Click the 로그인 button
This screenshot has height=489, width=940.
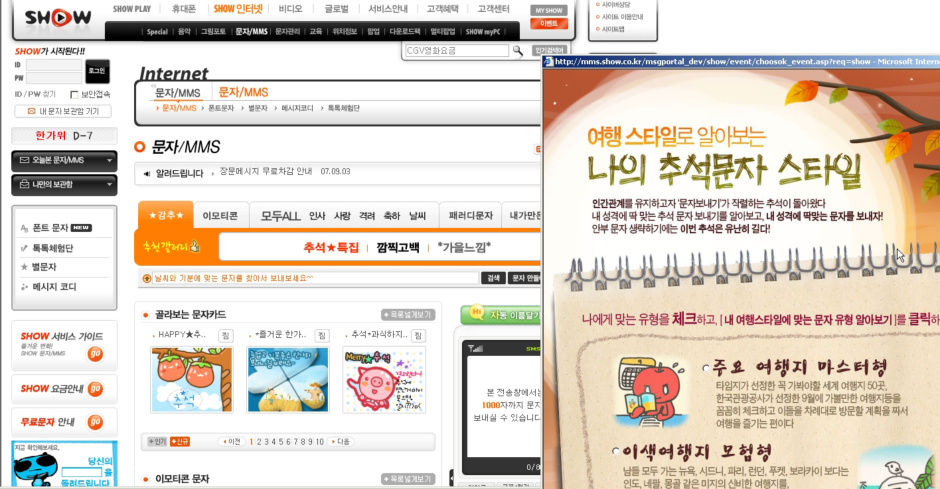97,71
